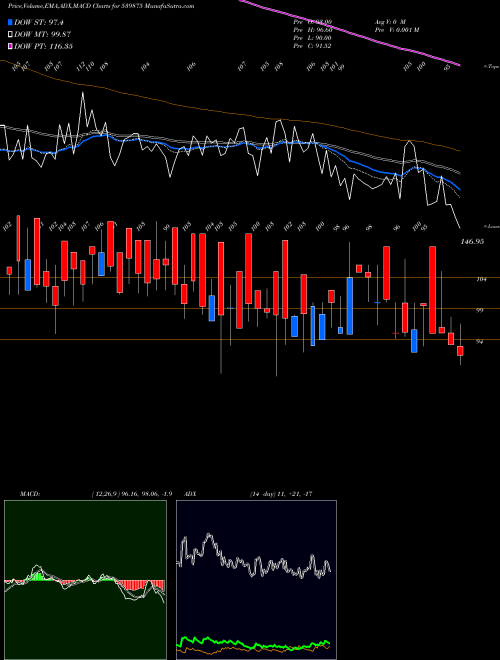Click the 104 price axis label
Screen dimensions: 500x660
[x=481, y=279]
